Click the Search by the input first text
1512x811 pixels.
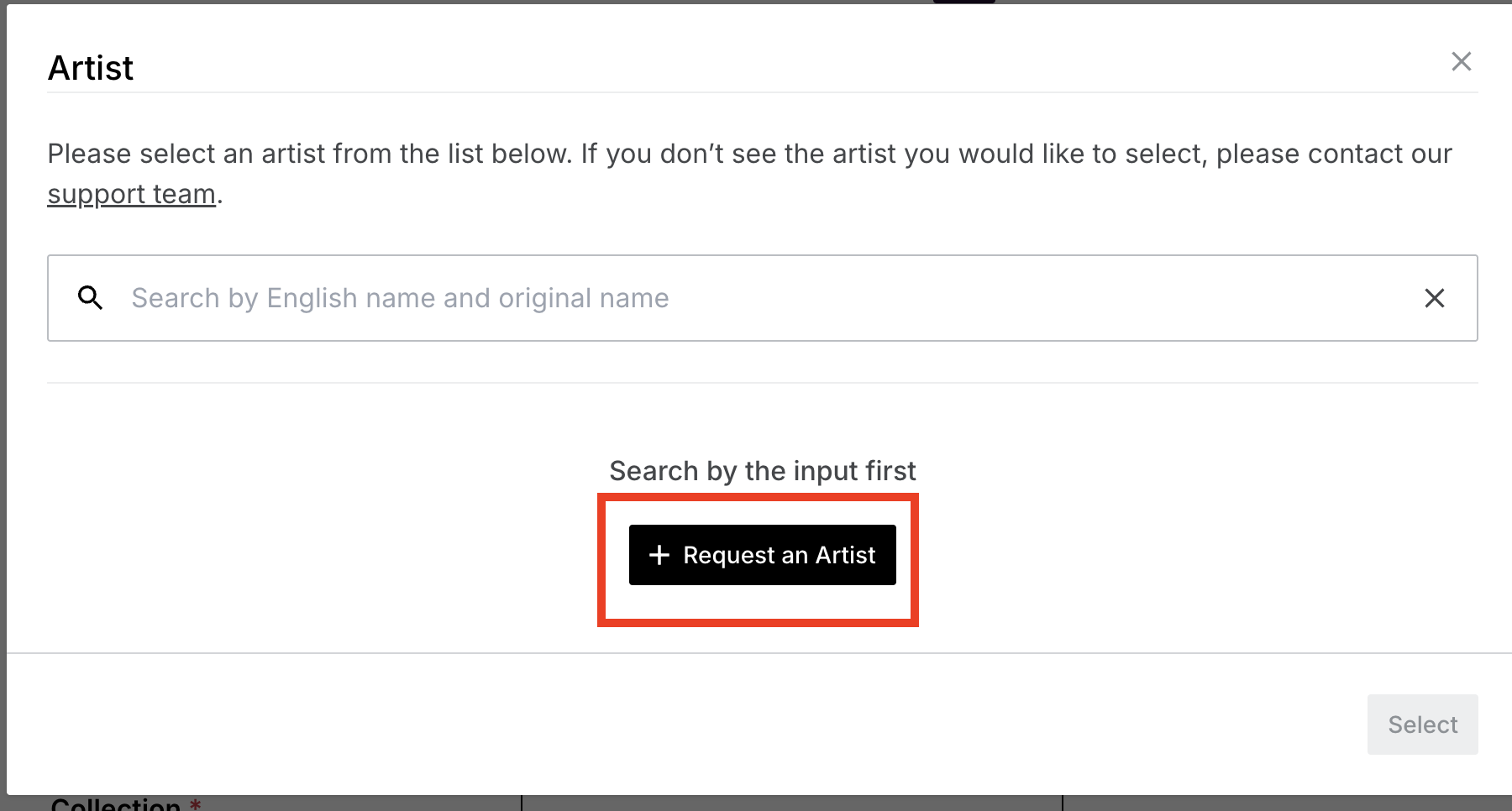tap(762, 470)
